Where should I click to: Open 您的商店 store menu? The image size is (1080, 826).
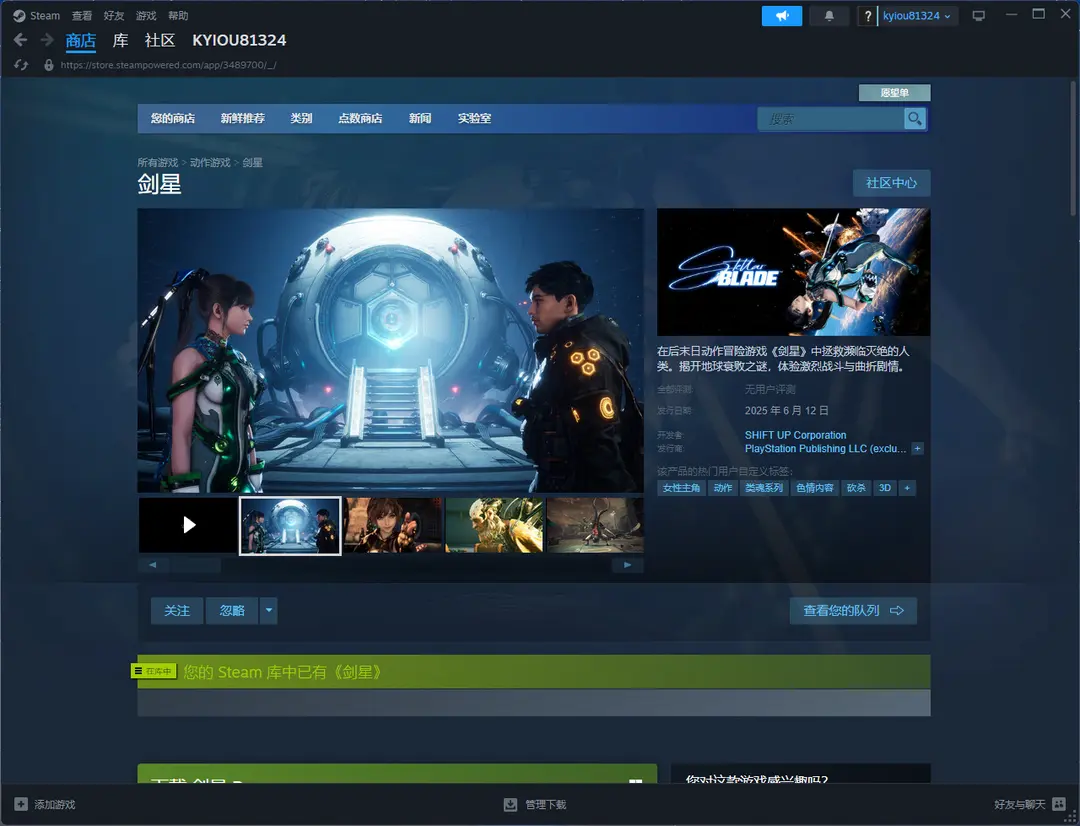tap(173, 118)
